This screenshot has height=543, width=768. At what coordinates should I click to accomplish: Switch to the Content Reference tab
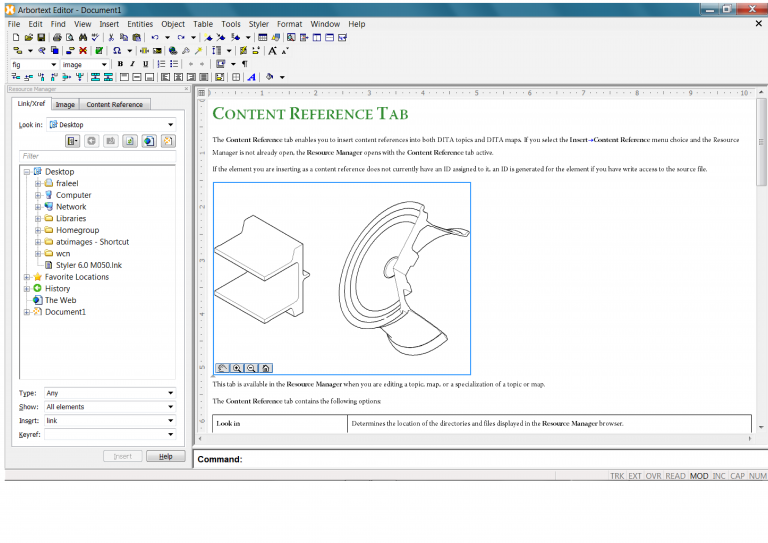(x=114, y=104)
